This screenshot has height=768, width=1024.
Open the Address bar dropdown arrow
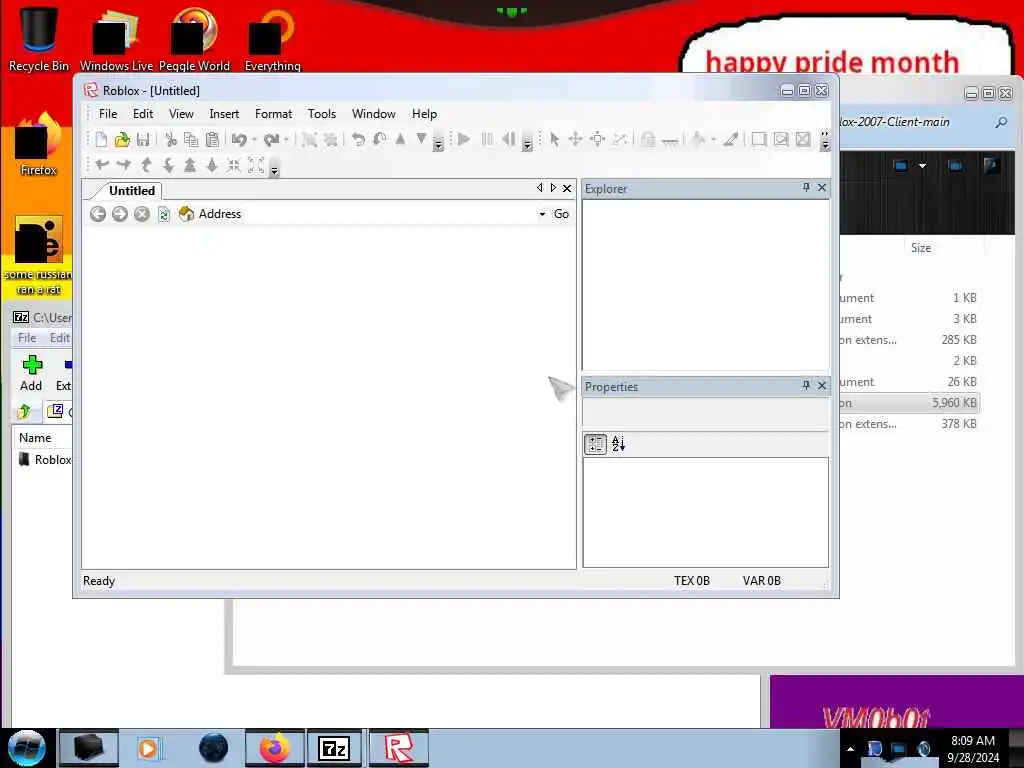pyautogui.click(x=542, y=214)
